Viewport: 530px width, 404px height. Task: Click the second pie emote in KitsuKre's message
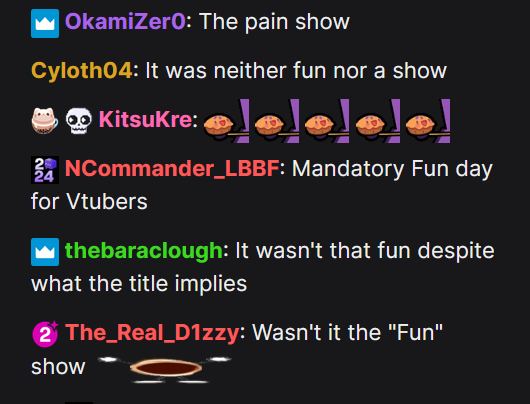tap(277, 121)
